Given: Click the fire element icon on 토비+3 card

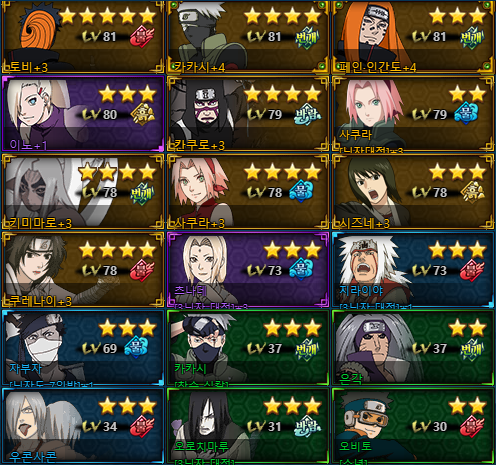Looking at the screenshot, I should (x=142, y=36).
